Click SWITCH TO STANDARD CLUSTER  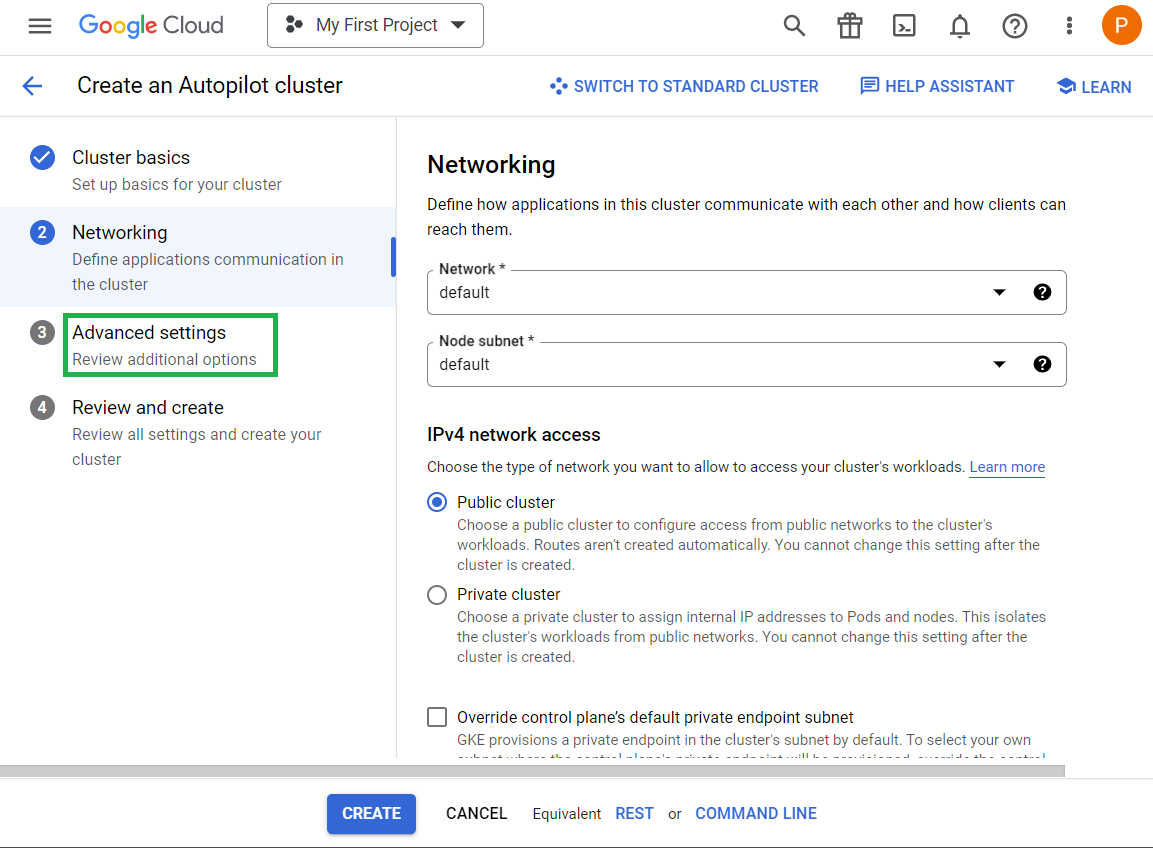(x=684, y=86)
